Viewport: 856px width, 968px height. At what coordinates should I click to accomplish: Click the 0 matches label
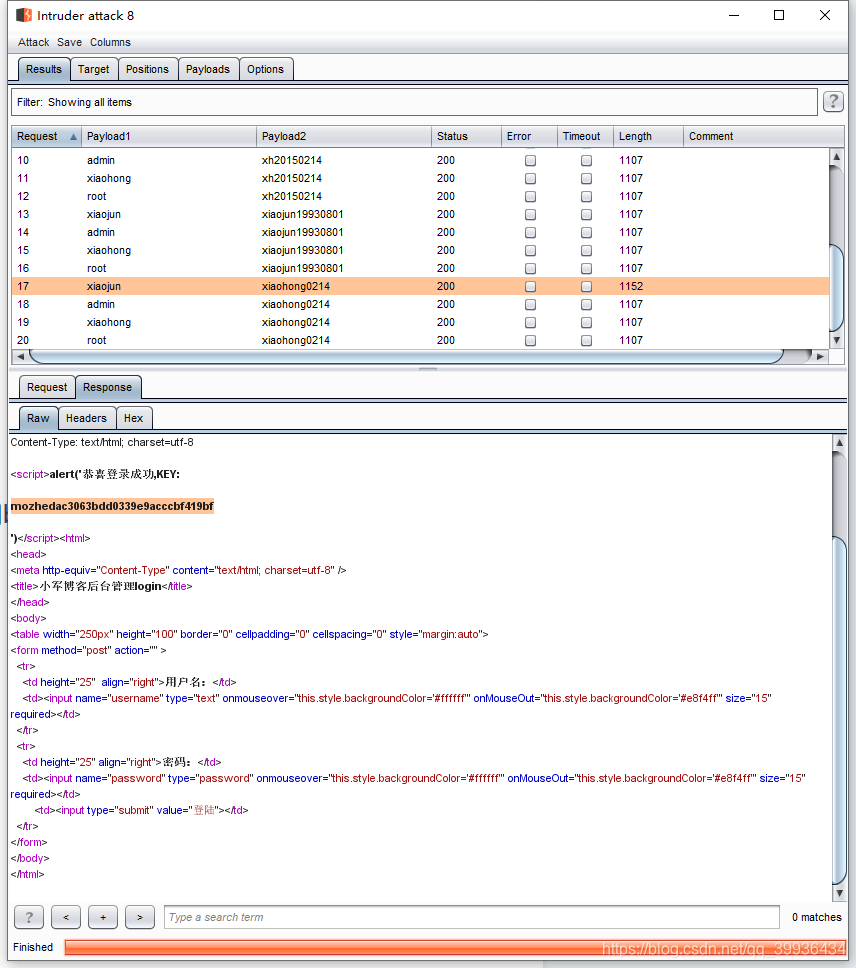tap(817, 917)
